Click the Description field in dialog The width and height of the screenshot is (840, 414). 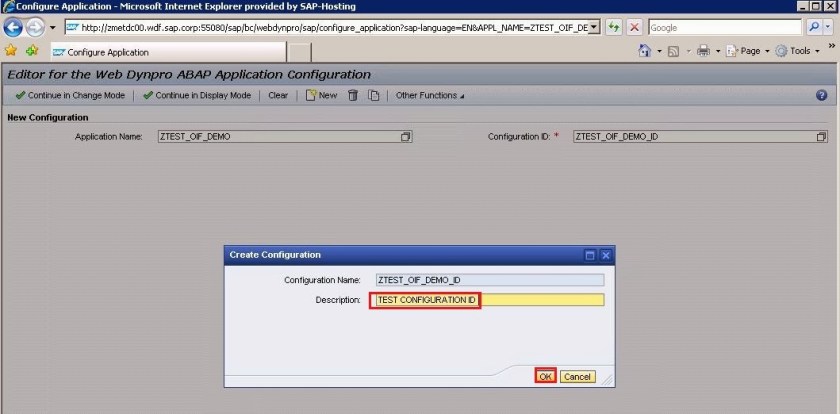(x=490, y=300)
